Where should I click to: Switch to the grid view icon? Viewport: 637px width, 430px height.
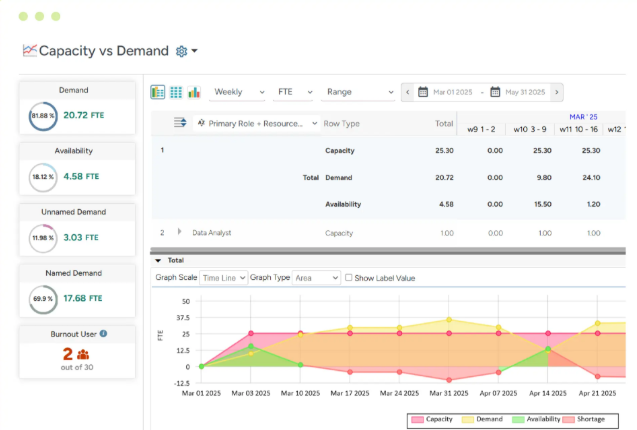[x=176, y=92]
